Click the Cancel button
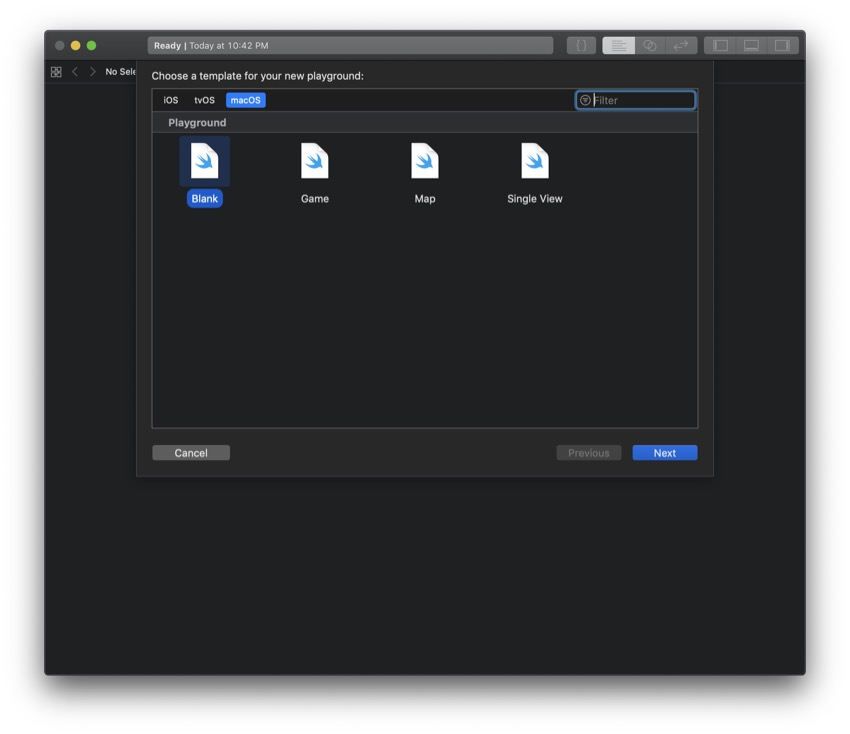The height and width of the screenshot is (734, 850). coord(191,453)
